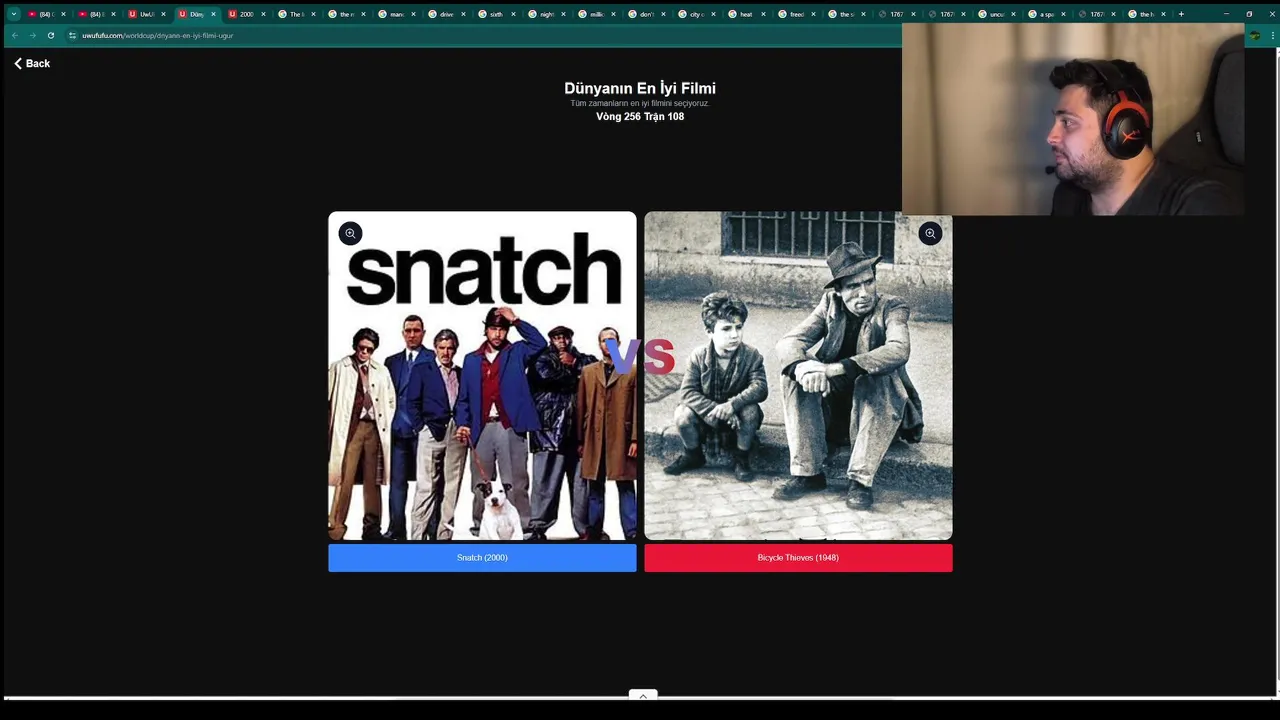
Task: Click the magnifier icon on the Snatch poster
Action: (350, 233)
